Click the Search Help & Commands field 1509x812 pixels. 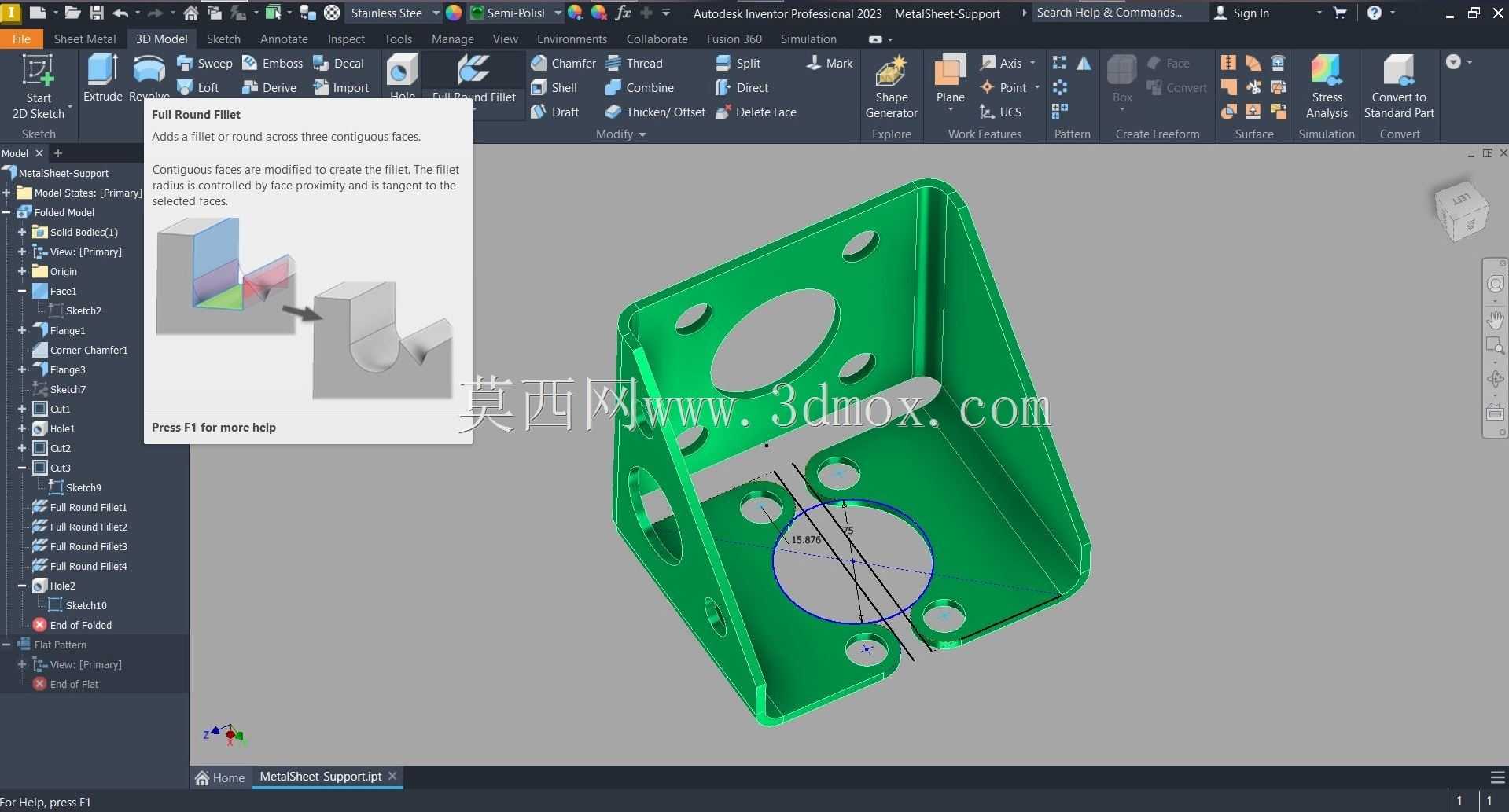click(x=1119, y=13)
